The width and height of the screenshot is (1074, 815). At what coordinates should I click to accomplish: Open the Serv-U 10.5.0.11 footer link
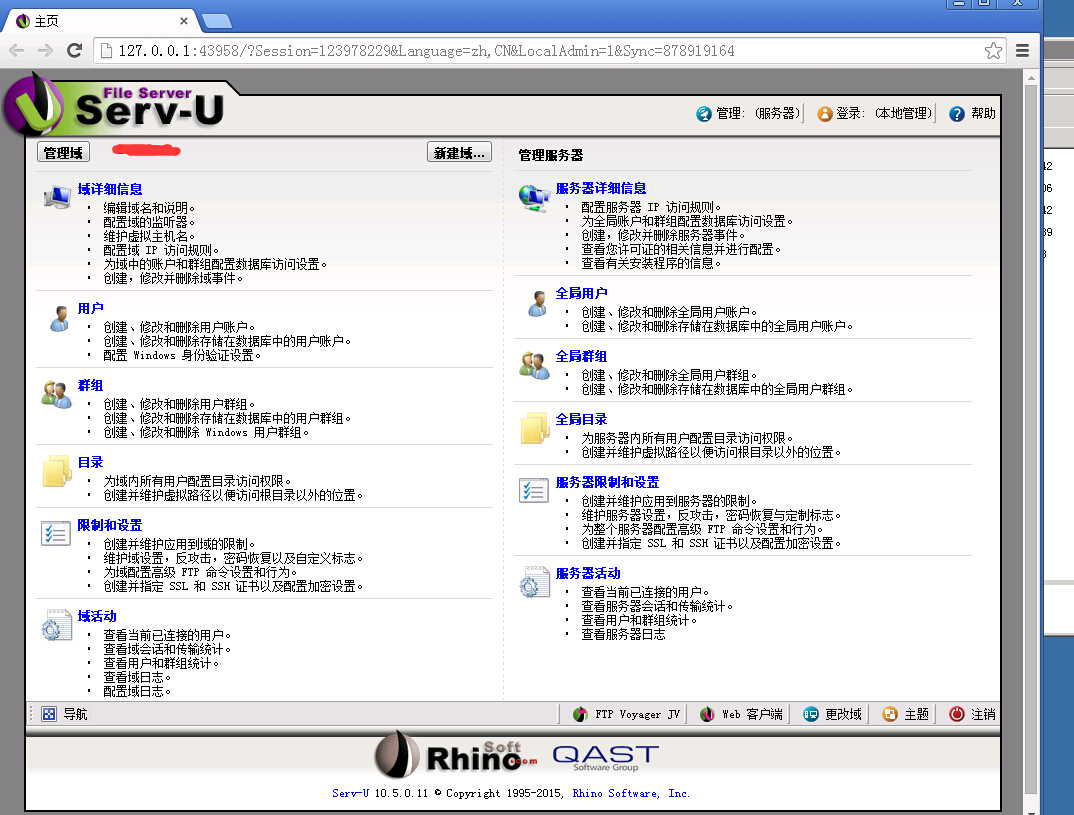[351, 793]
